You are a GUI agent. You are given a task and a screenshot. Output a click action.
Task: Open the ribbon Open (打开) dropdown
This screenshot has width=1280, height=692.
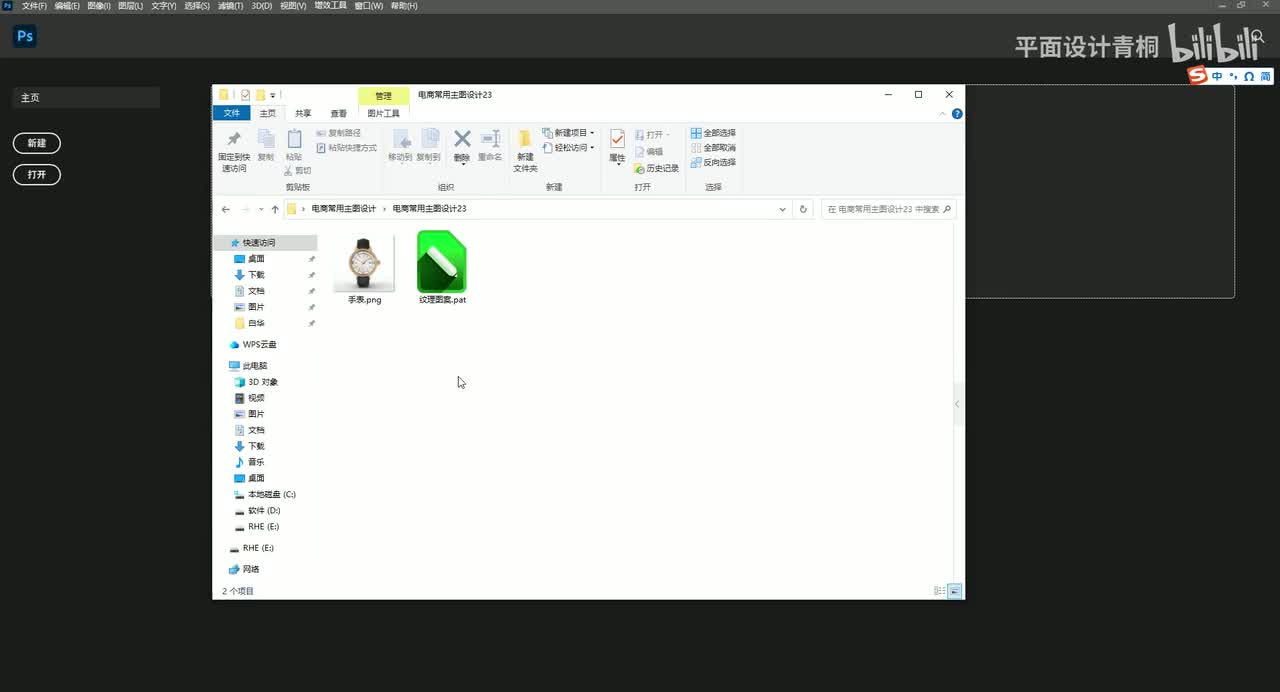pos(651,134)
